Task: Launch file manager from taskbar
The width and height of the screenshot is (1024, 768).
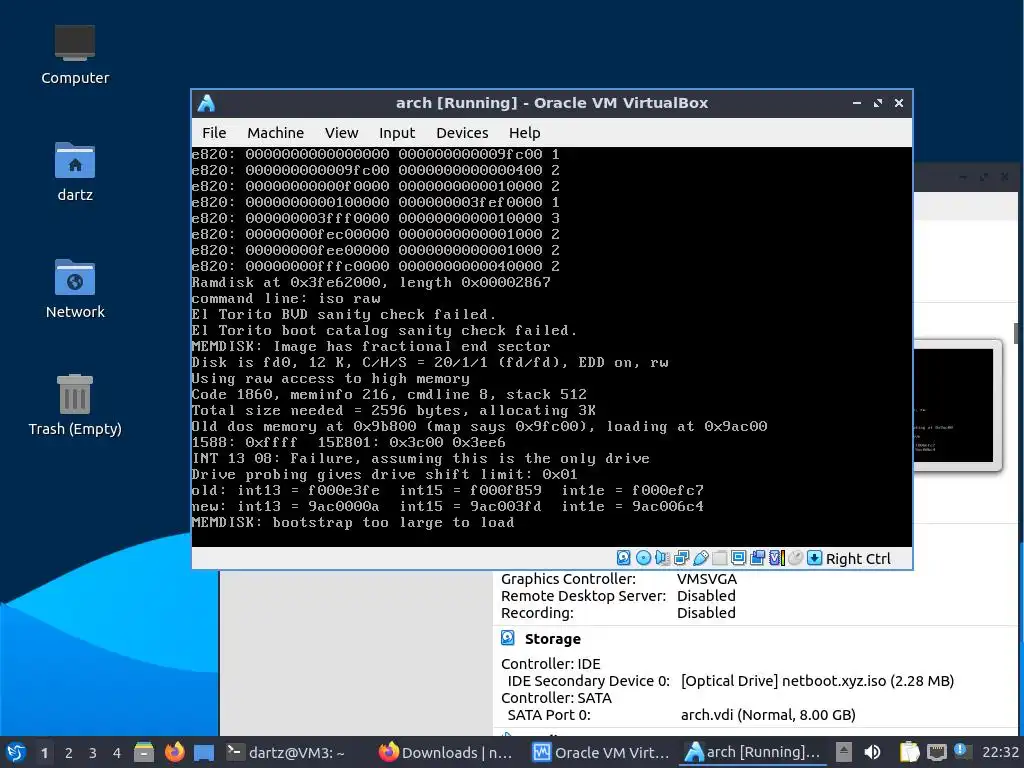Action: (144, 752)
